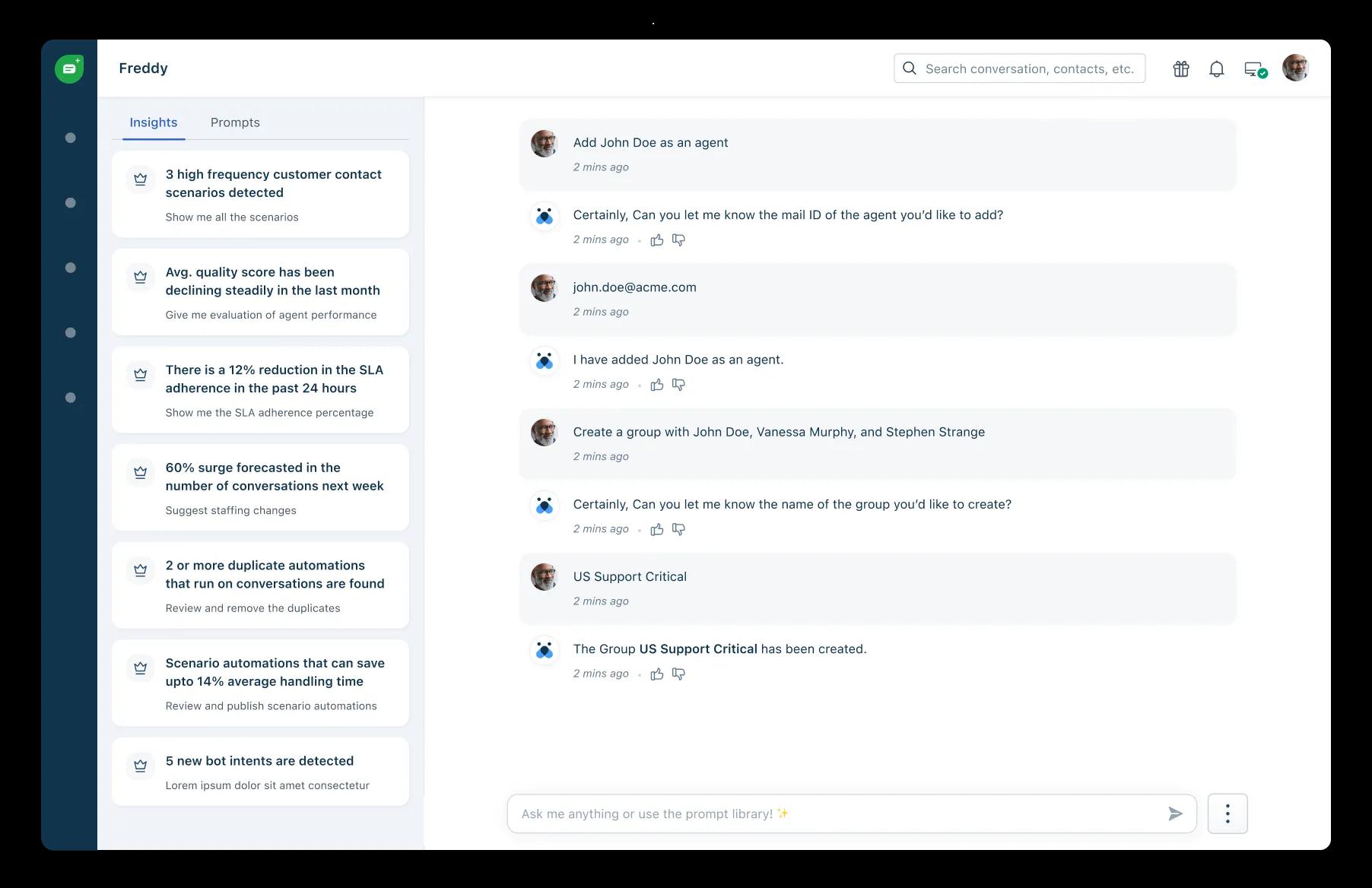Viewport: 1372px width, 888px height.
Task: Thumbs down 'Group has been created' reply
Action: pos(678,674)
